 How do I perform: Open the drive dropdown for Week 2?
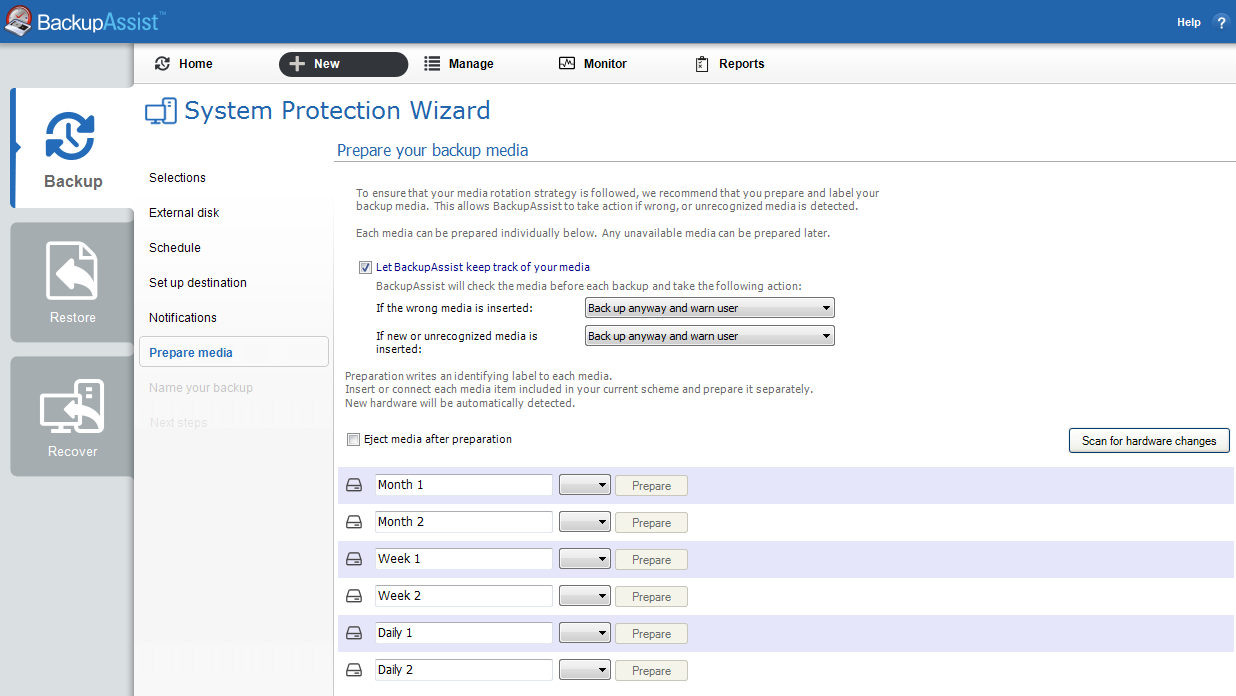(x=585, y=596)
